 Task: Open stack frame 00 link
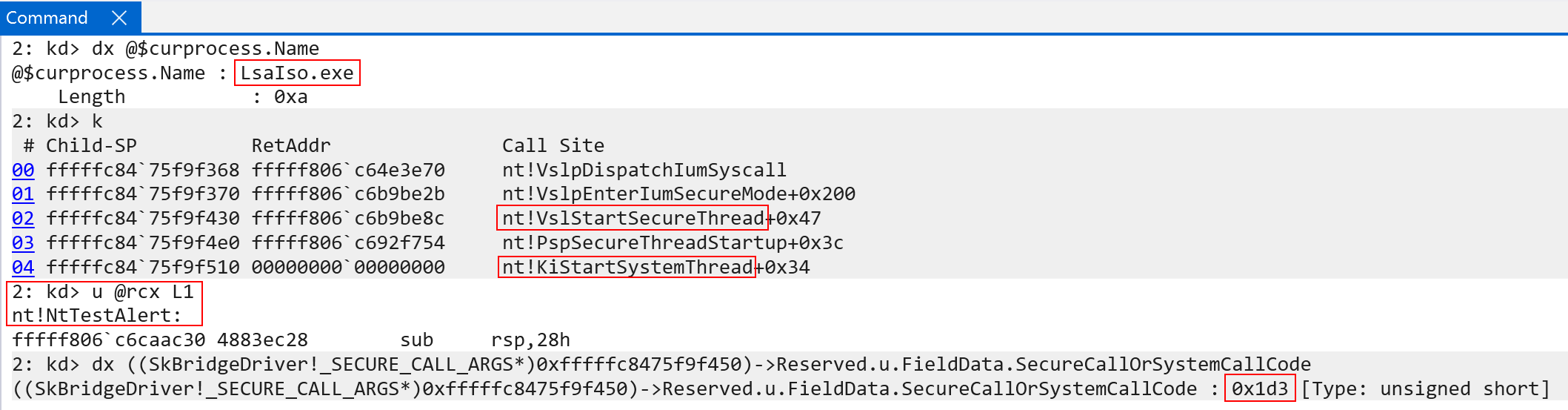tap(23, 171)
